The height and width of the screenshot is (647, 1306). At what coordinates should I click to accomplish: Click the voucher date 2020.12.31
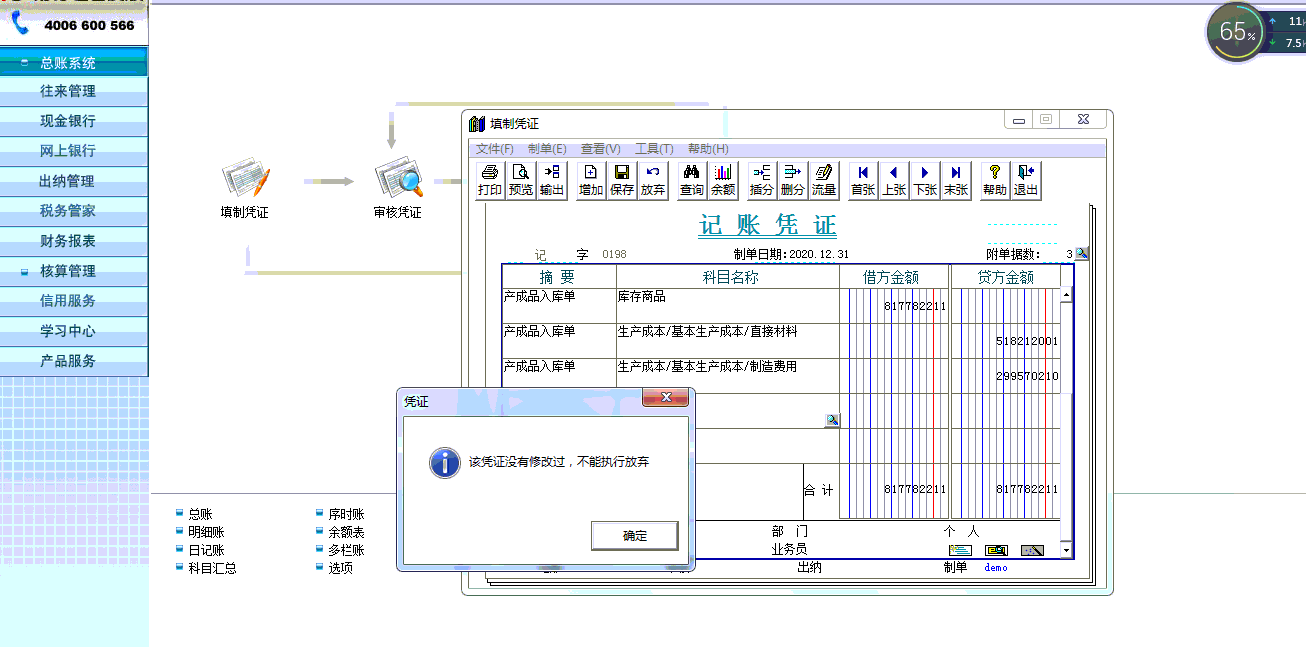click(x=819, y=255)
